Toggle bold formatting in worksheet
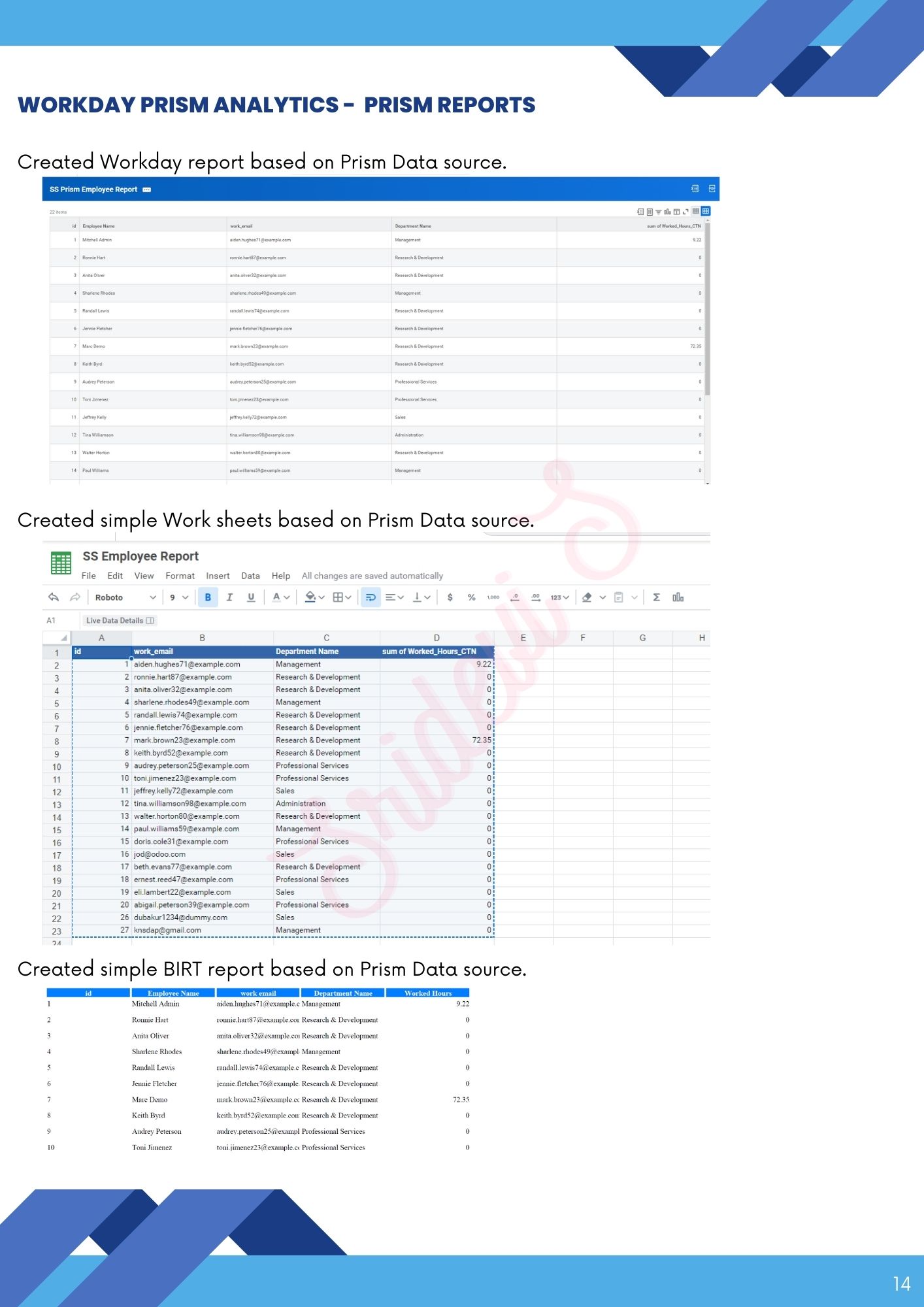924x1307 pixels. (208, 597)
